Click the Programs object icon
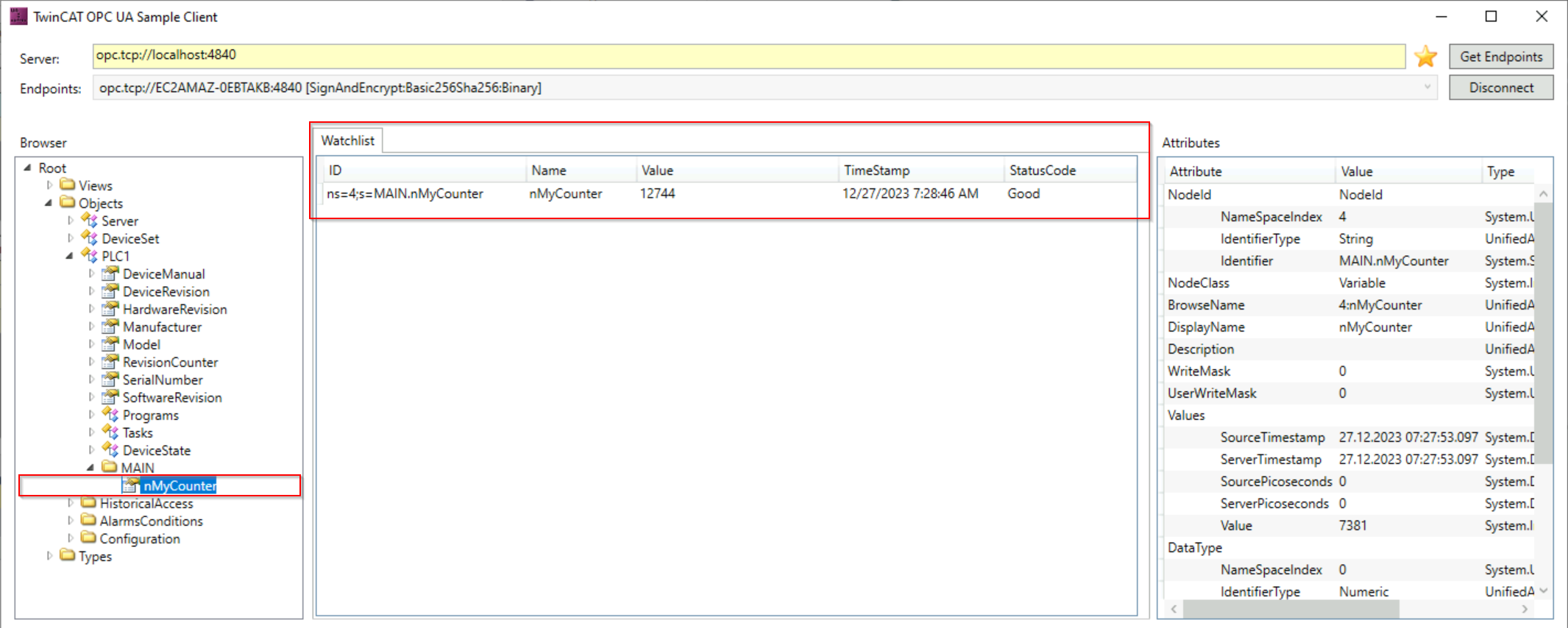The image size is (1568, 628). click(x=110, y=414)
